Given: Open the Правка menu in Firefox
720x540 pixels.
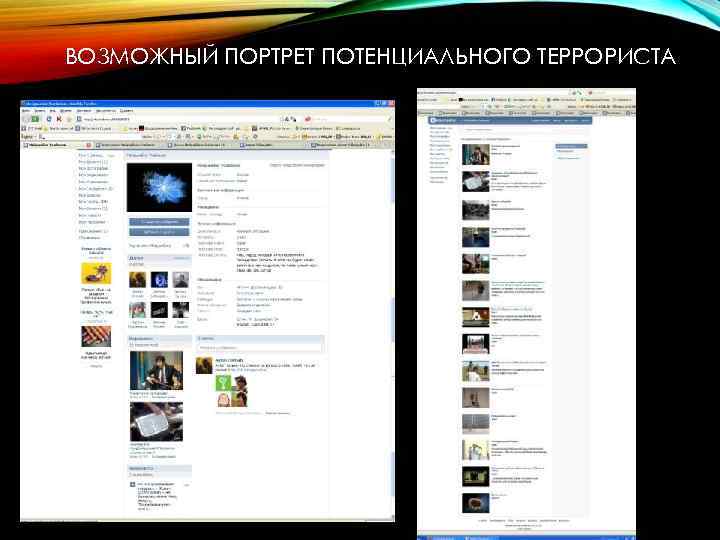Looking at the screenshot, I should pos(40,111).
